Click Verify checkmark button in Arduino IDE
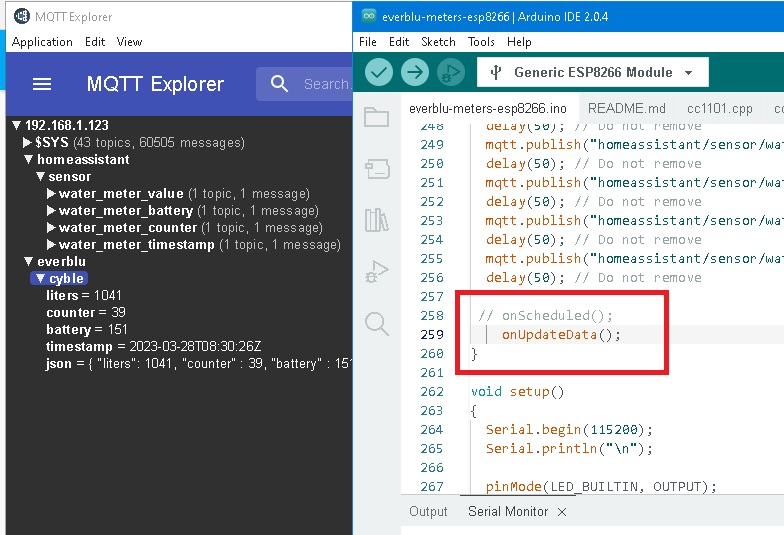 [x=378, y=72]
